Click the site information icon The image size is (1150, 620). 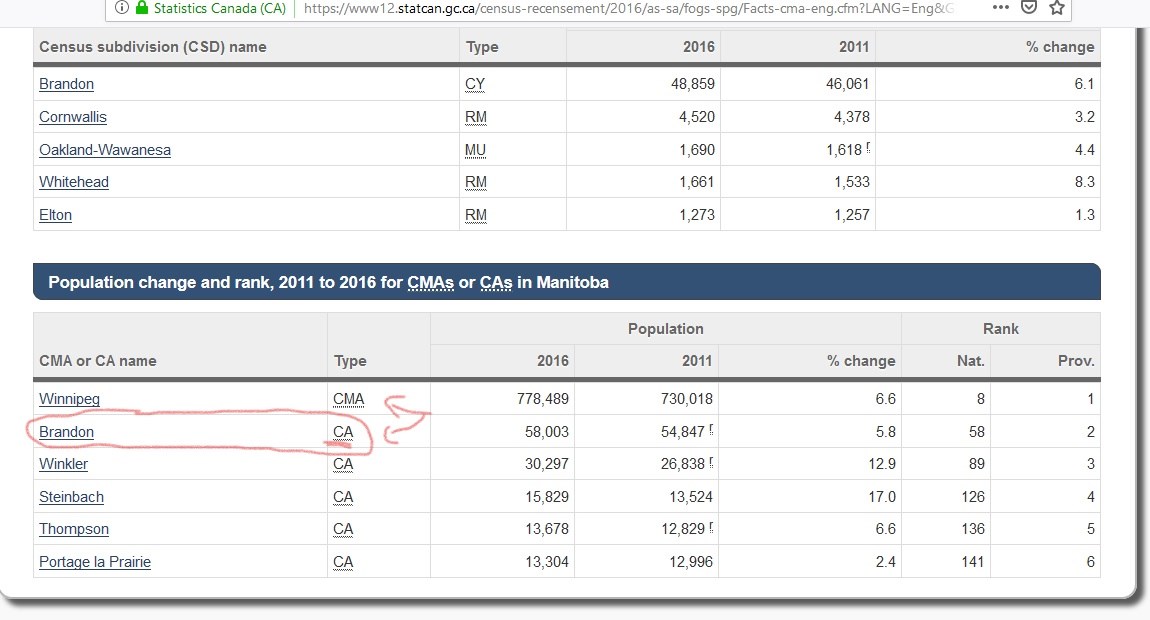coord(122,8)
